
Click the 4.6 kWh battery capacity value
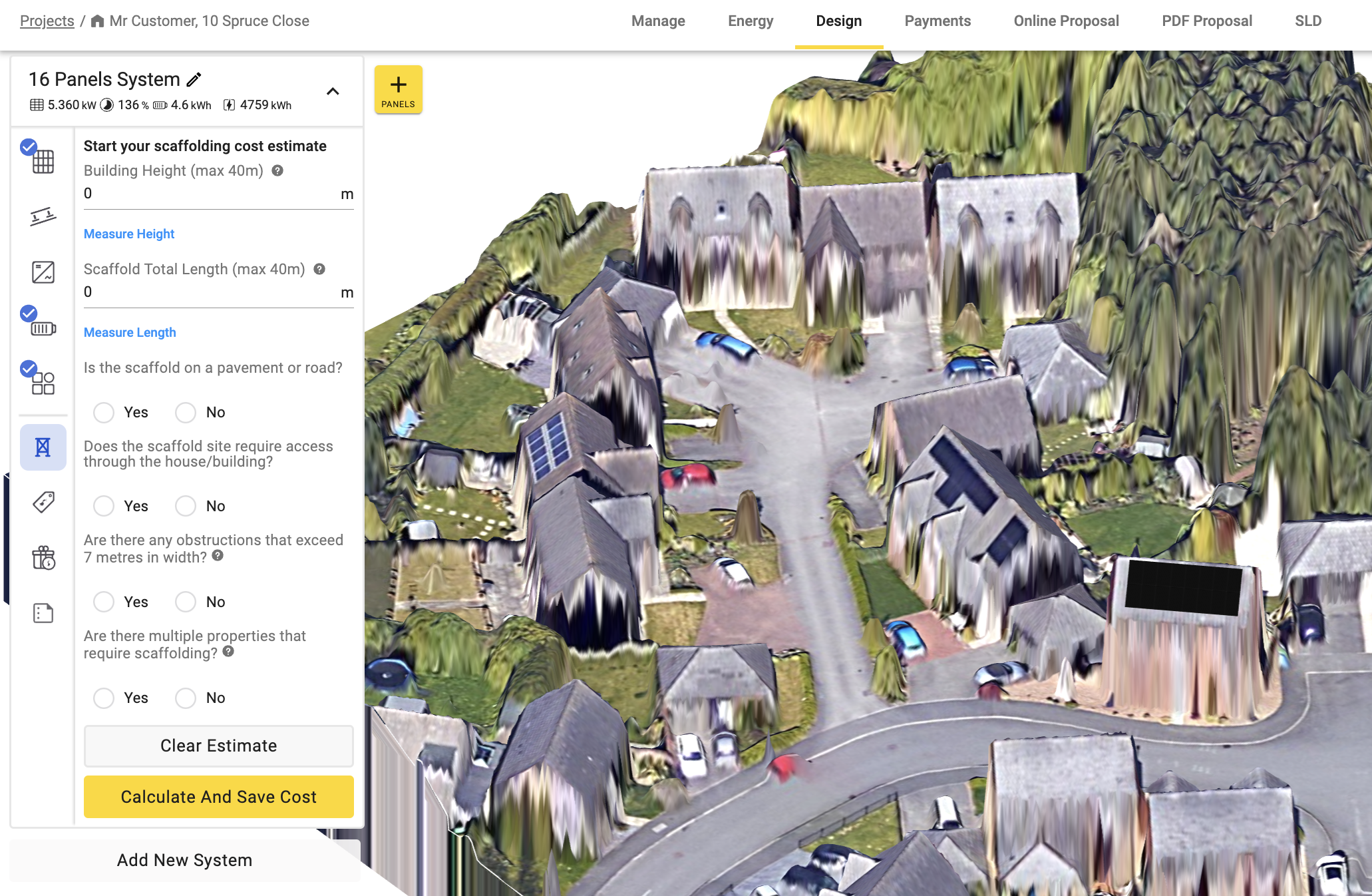191,105
